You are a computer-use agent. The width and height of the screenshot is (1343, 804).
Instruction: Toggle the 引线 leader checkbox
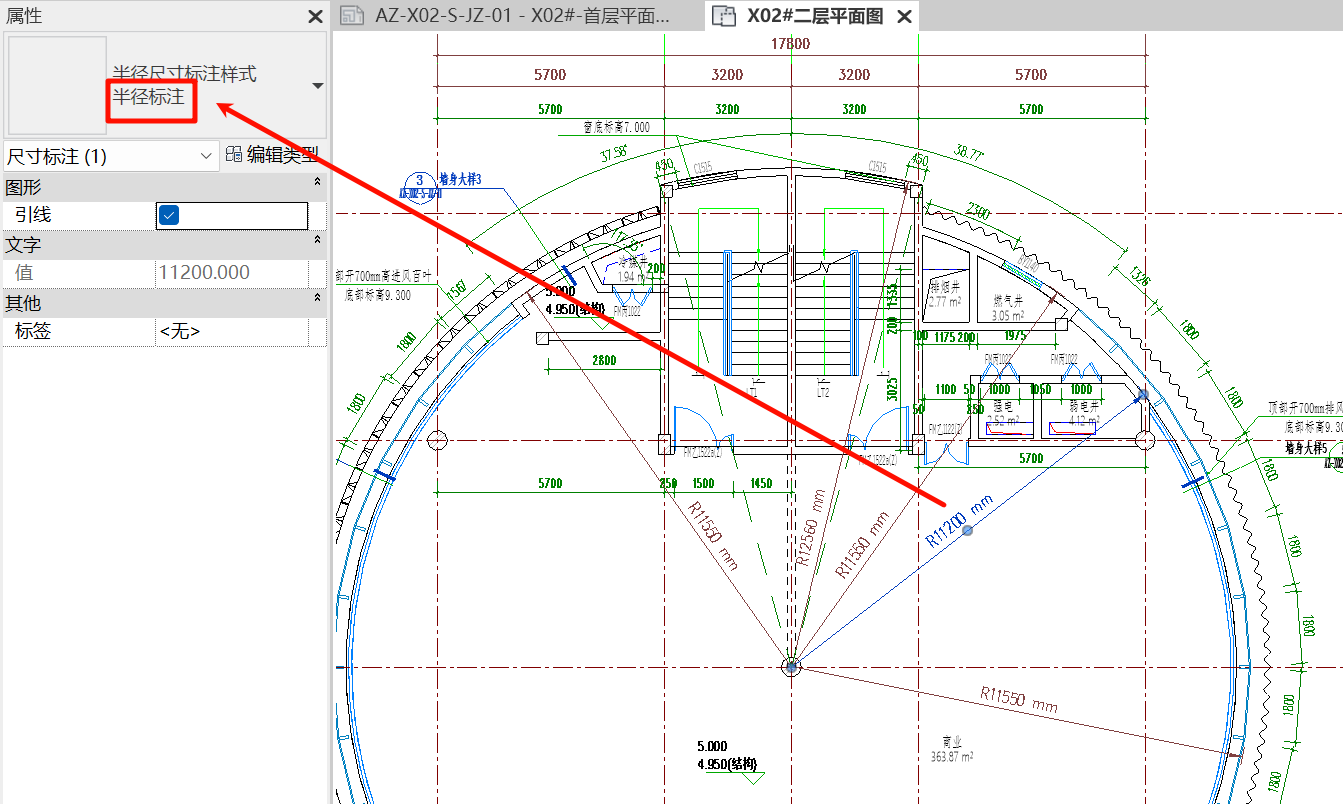(170, 215)
